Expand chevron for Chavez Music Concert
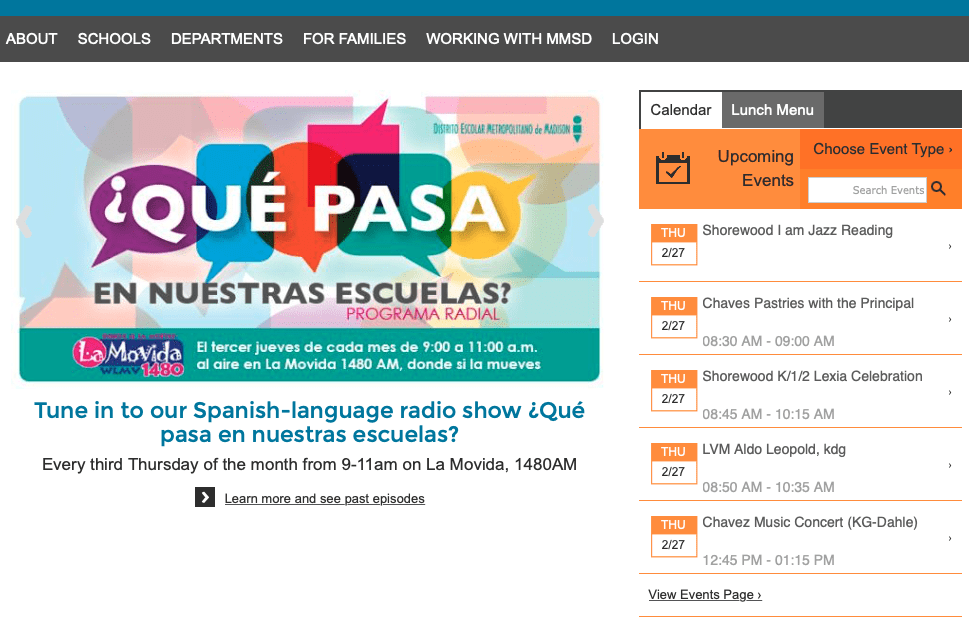Viewport: 969px width, 617px height. pos(950,538)
